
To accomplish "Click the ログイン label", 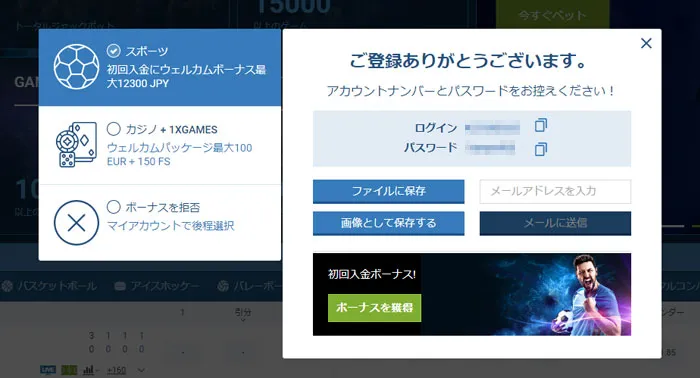I will click(436, 128).
